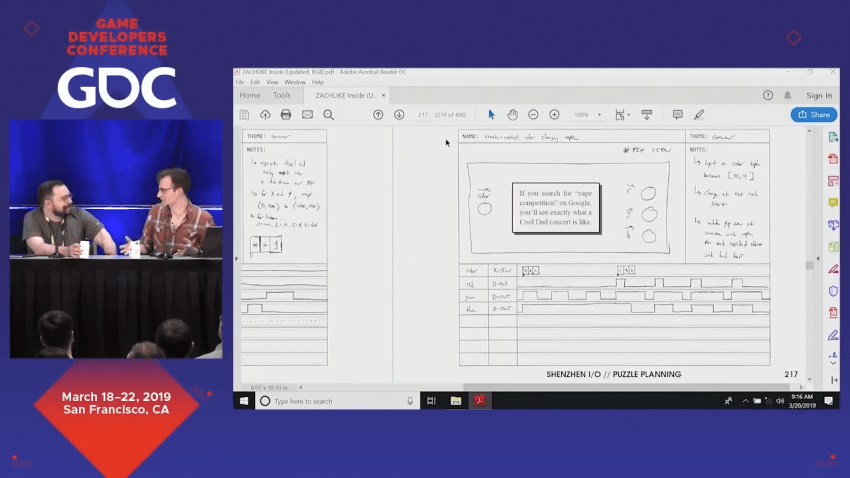Go to previous page arrow
Screen dimensions: 850x478
point(378,115)
